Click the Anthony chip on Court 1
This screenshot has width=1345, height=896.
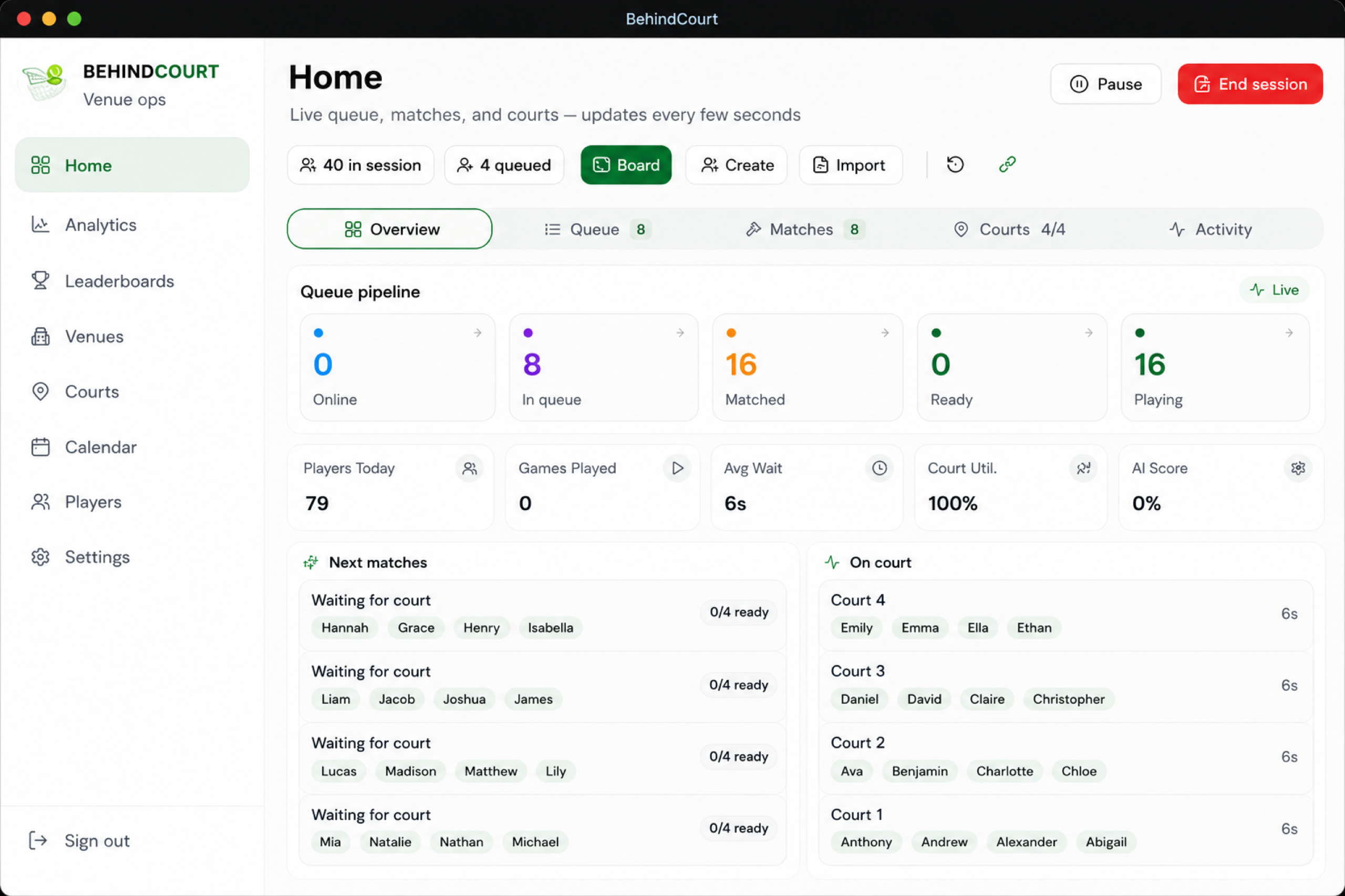coord(866,842)
